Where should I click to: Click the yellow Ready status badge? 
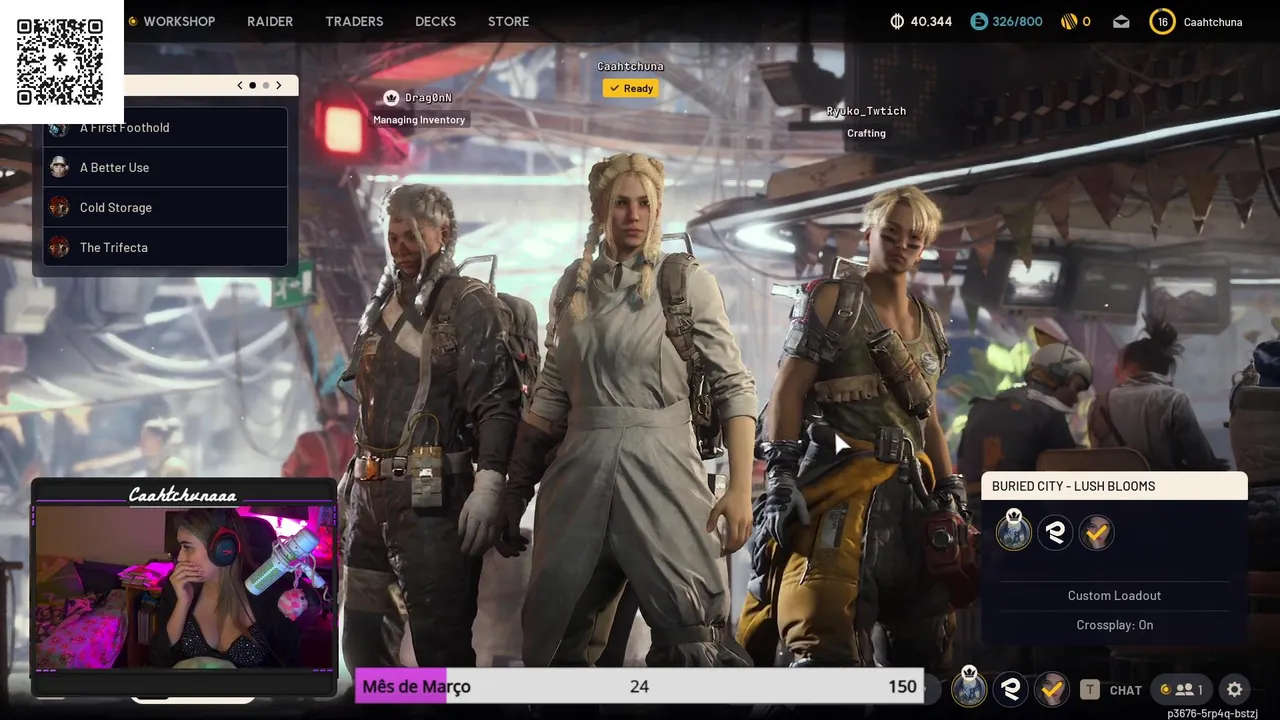630,88
